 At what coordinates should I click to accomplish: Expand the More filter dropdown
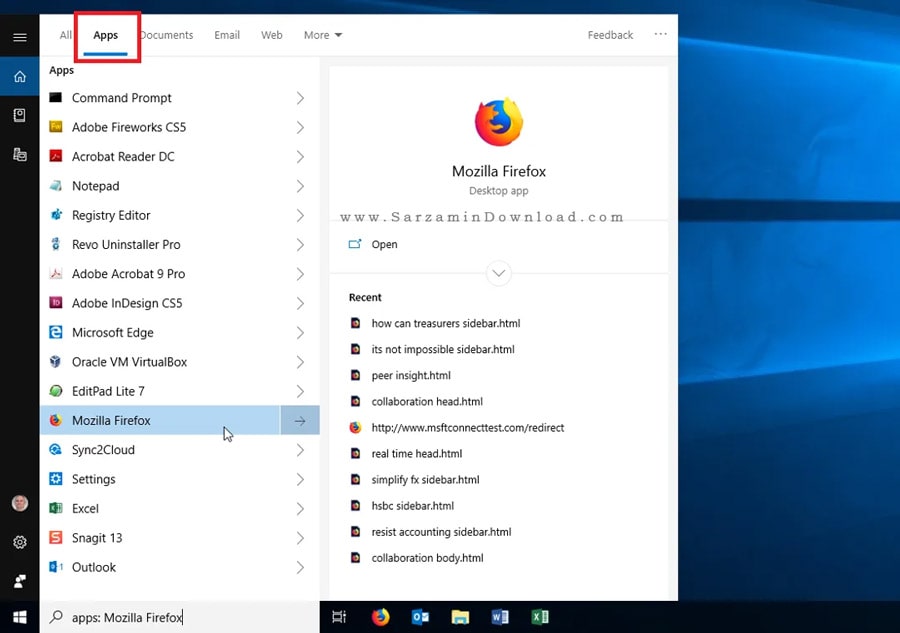pyautogui.click(x=323, y=35)
